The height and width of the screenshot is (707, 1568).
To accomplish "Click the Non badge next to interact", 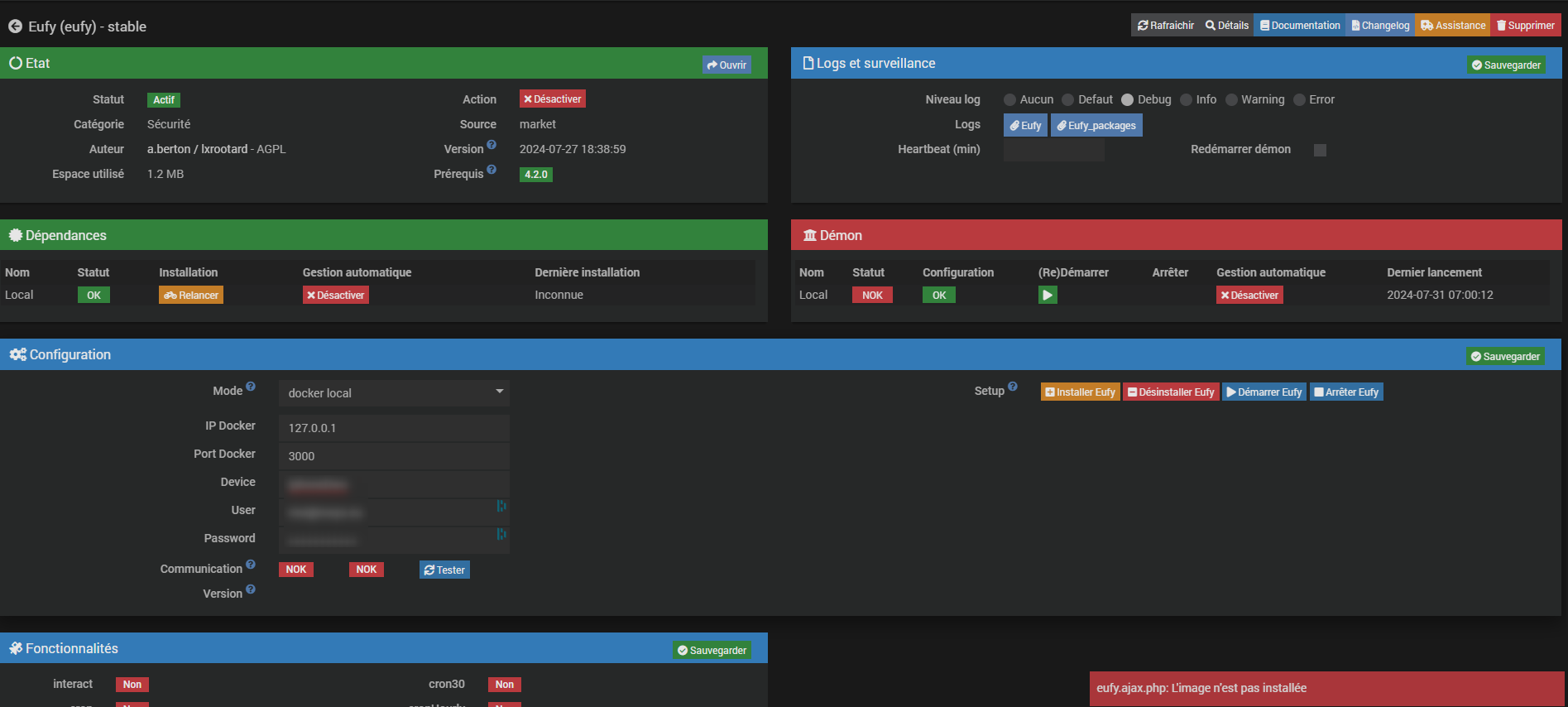I will coord(132,685).
